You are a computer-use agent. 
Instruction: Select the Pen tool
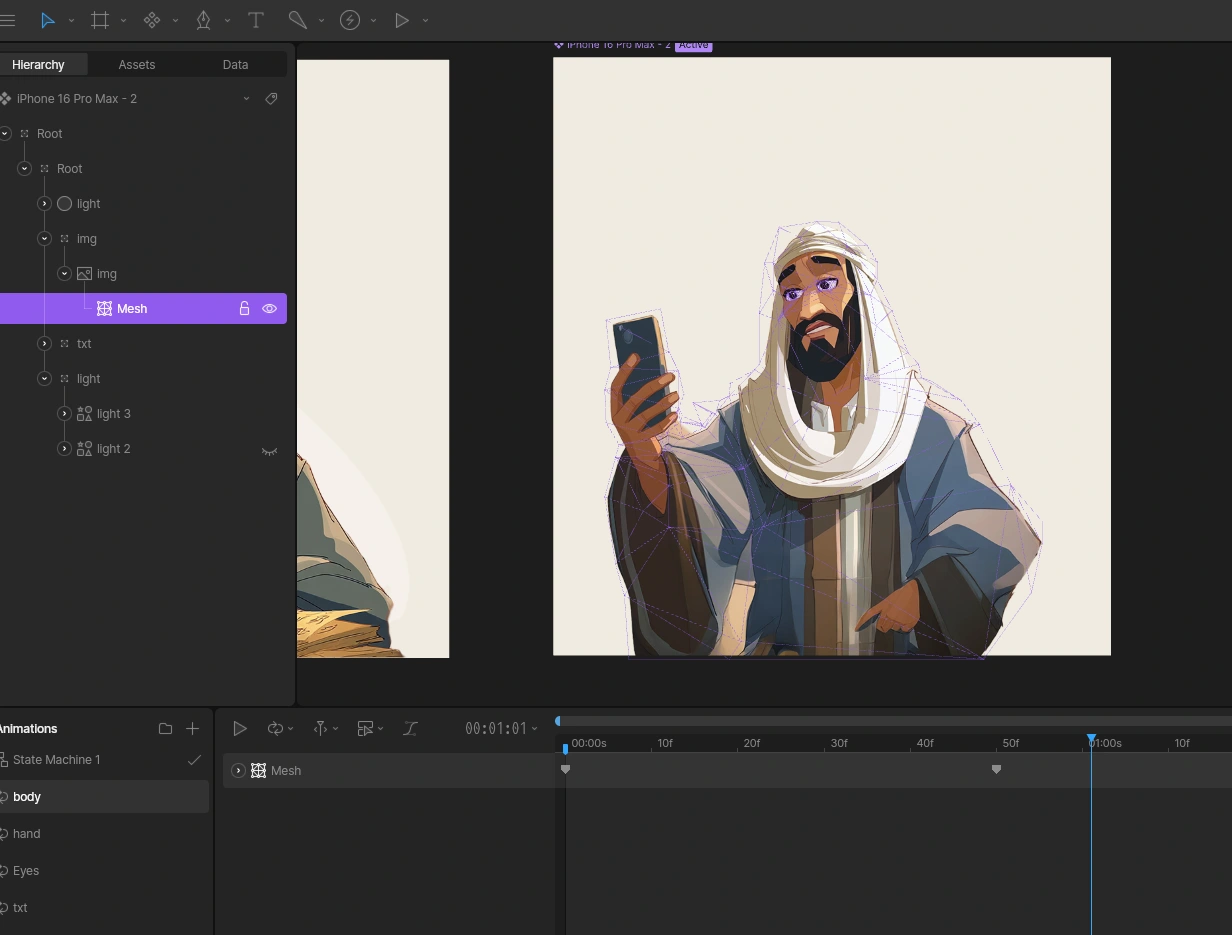coord(204,20)
